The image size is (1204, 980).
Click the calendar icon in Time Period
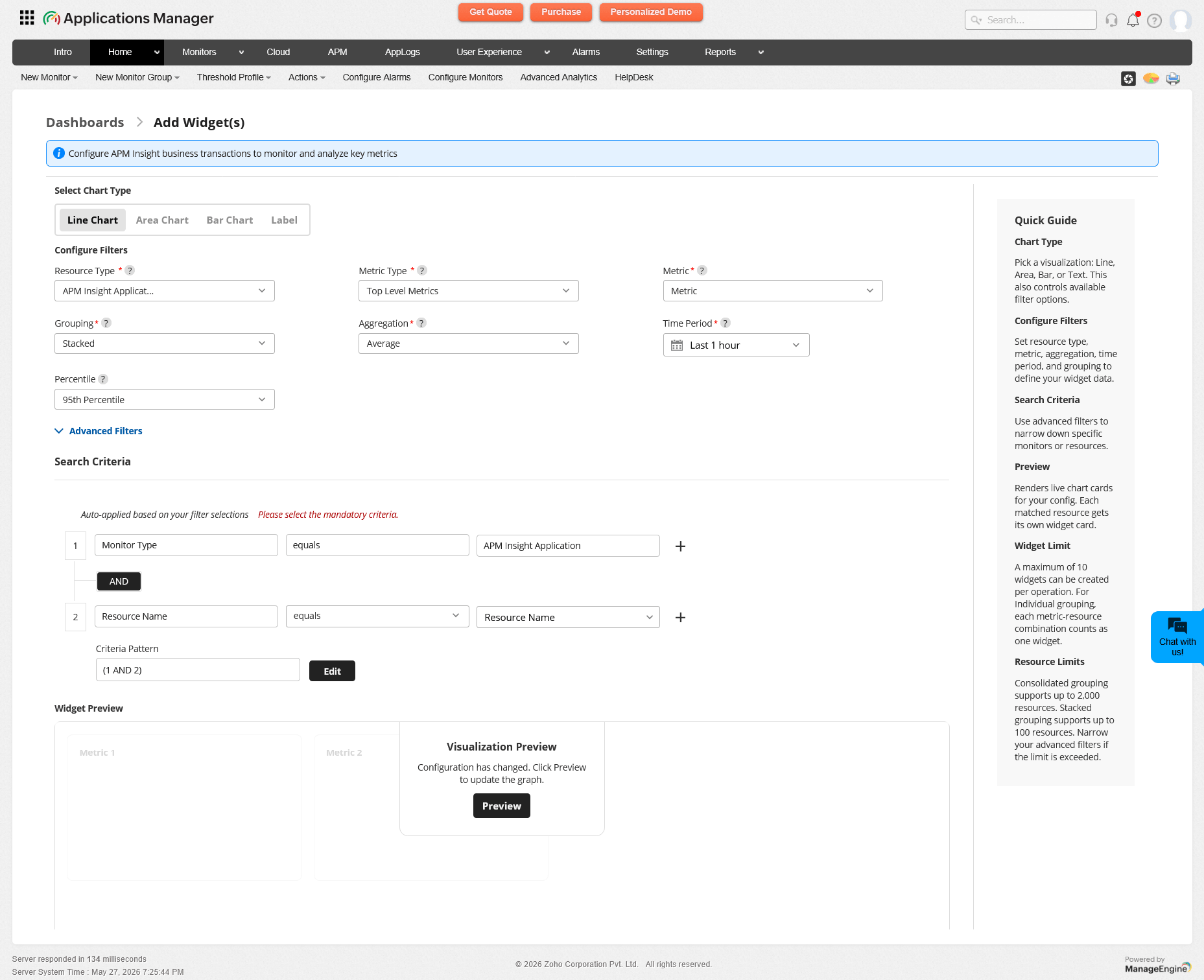click(677, 345)
